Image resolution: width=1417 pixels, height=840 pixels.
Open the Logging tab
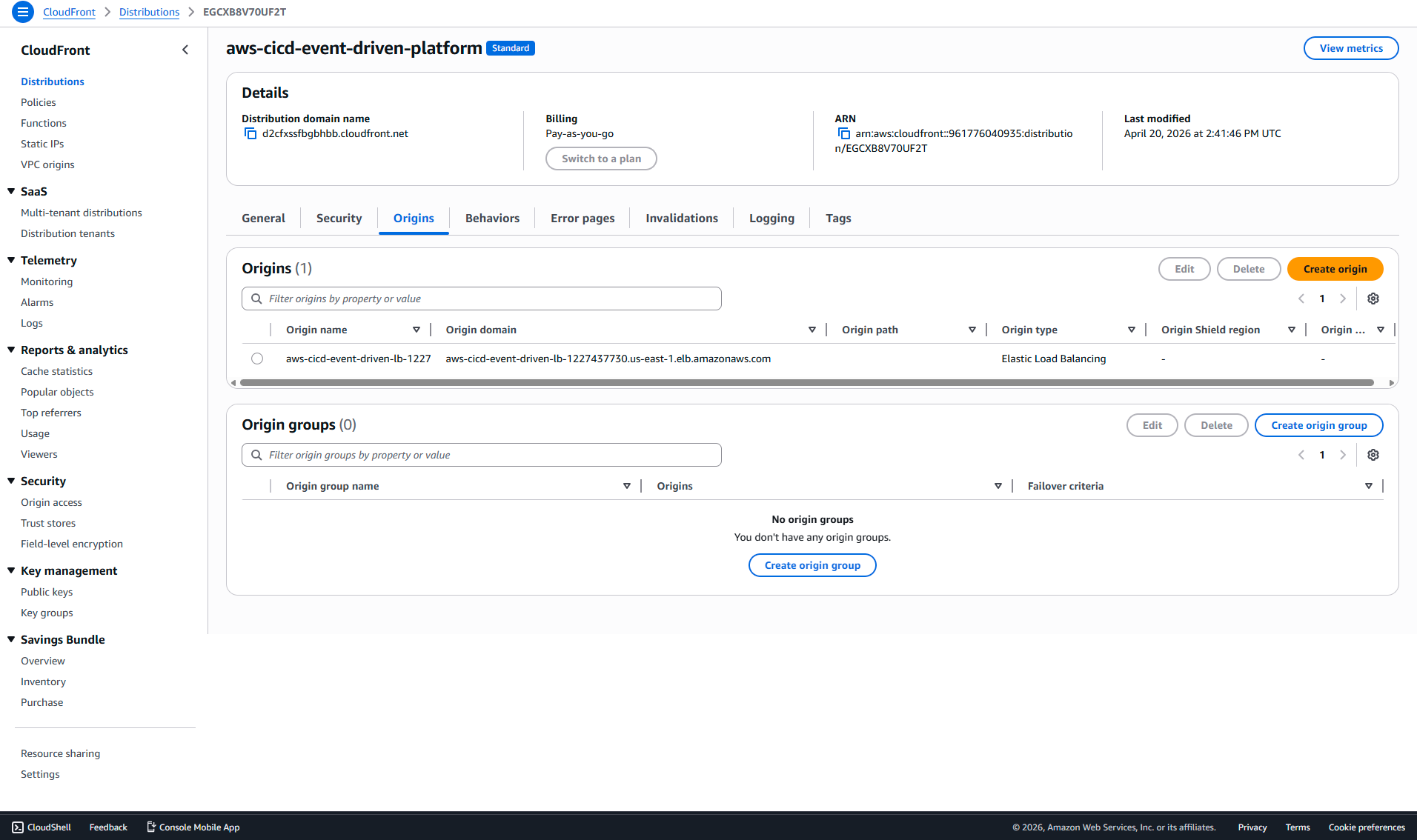point(771,218)
